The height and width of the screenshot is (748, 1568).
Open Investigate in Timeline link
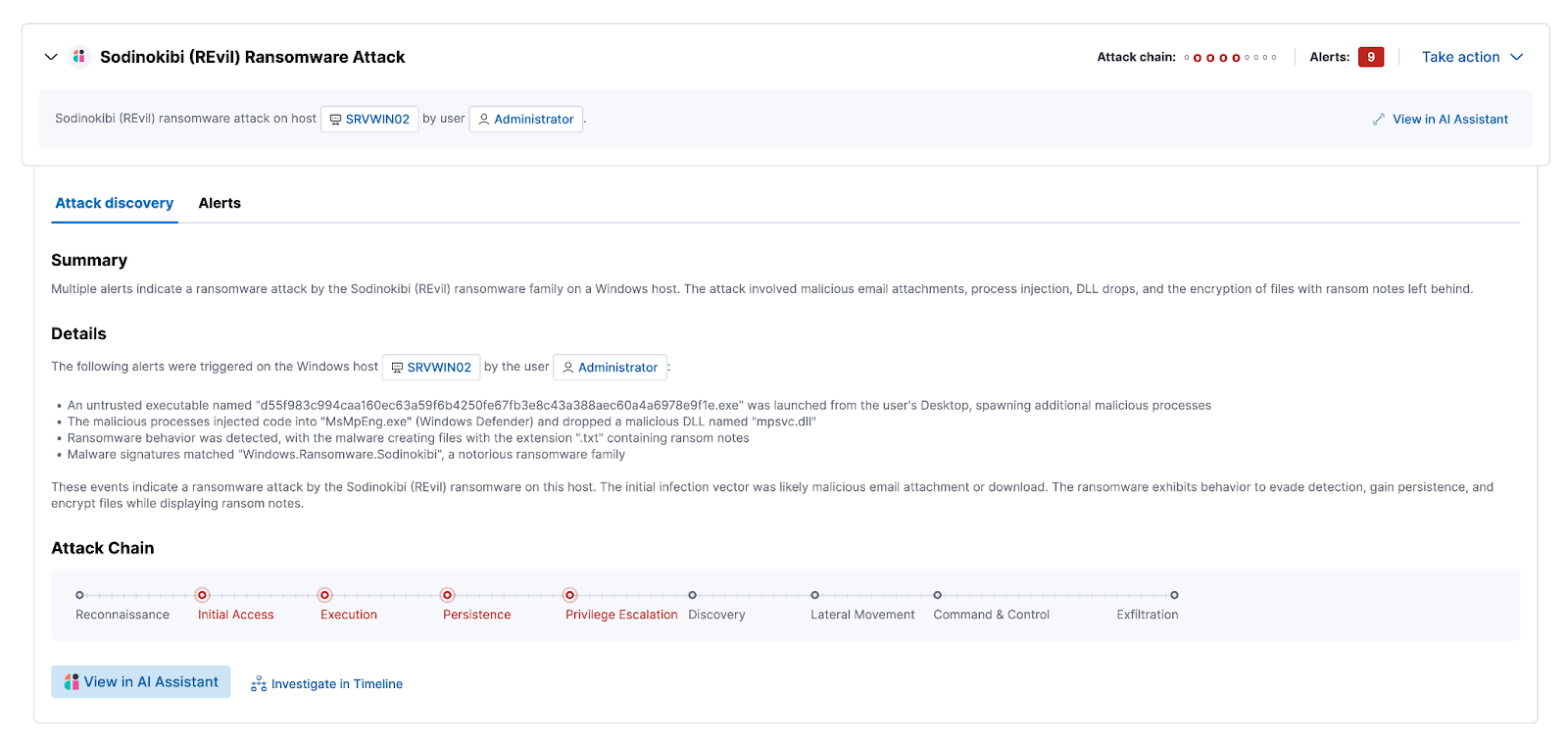click(336, 684)
